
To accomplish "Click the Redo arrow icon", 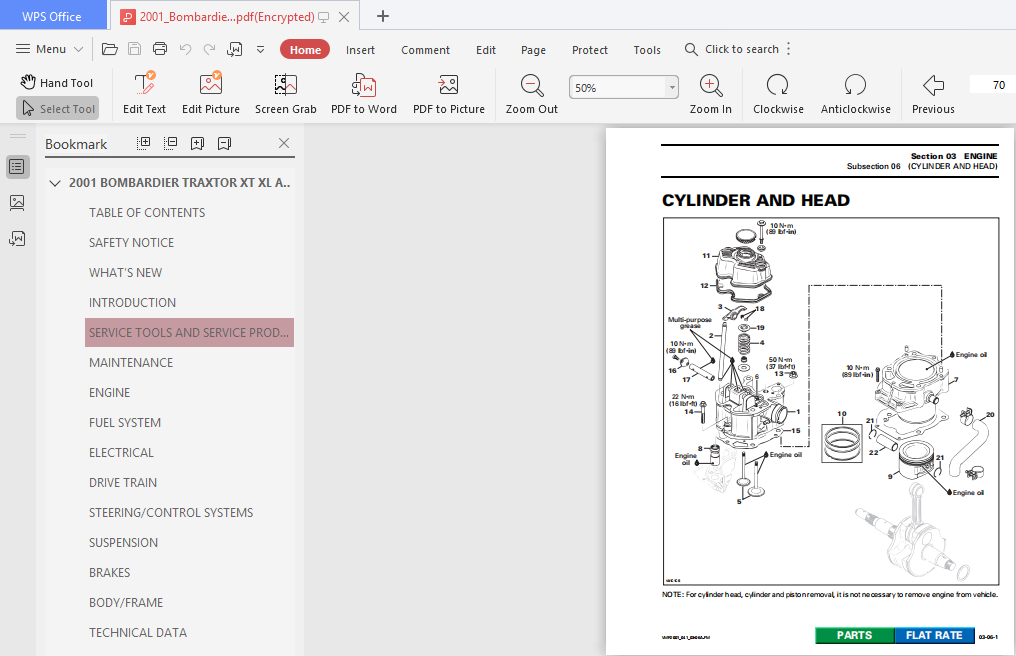I will tap(209, 49).
